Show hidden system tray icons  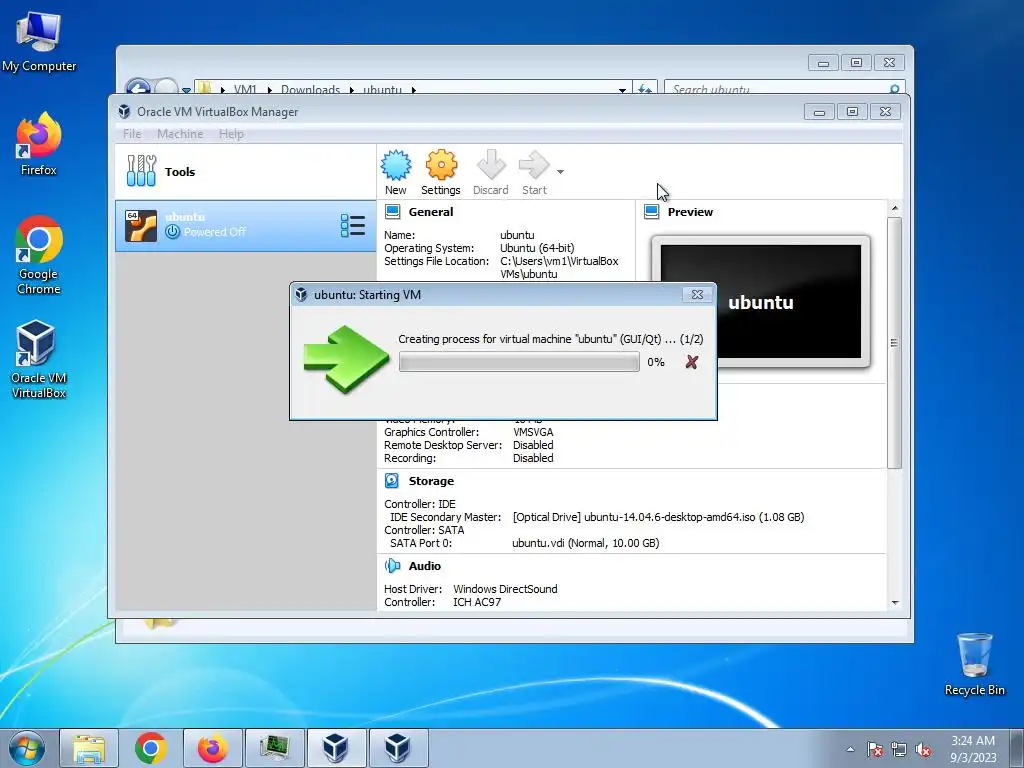pos(850,749)
